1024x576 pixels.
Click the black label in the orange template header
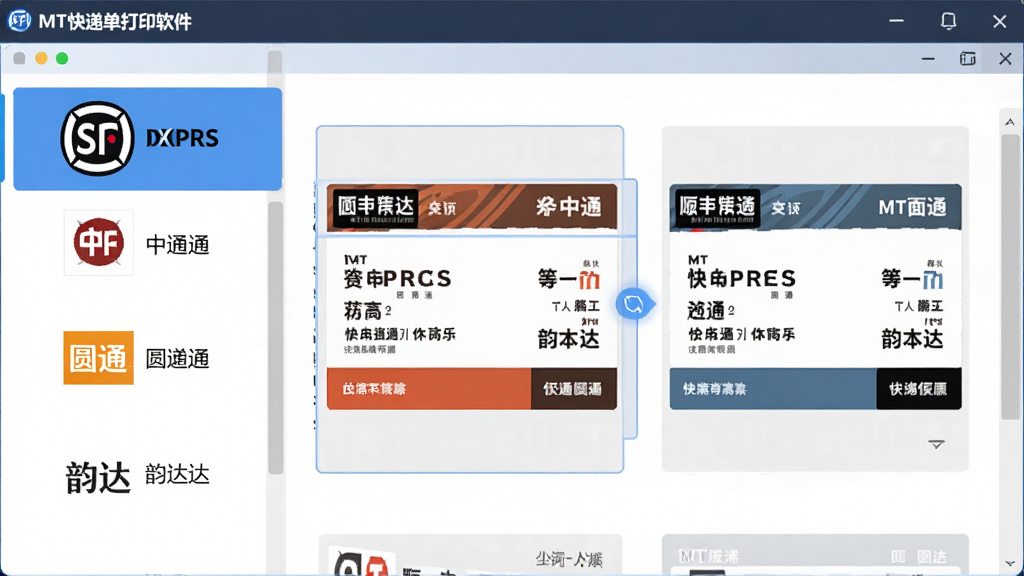coord(376,207)
